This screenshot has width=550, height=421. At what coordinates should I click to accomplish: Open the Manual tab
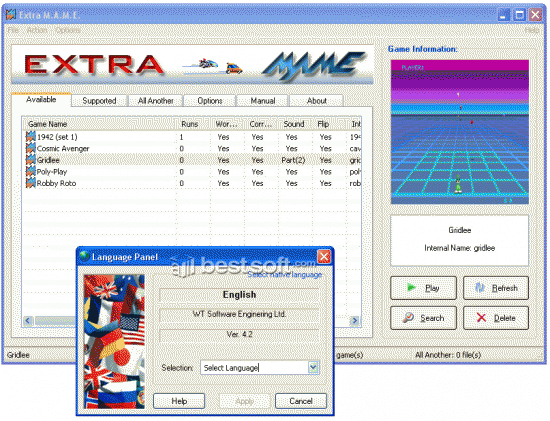263,101
